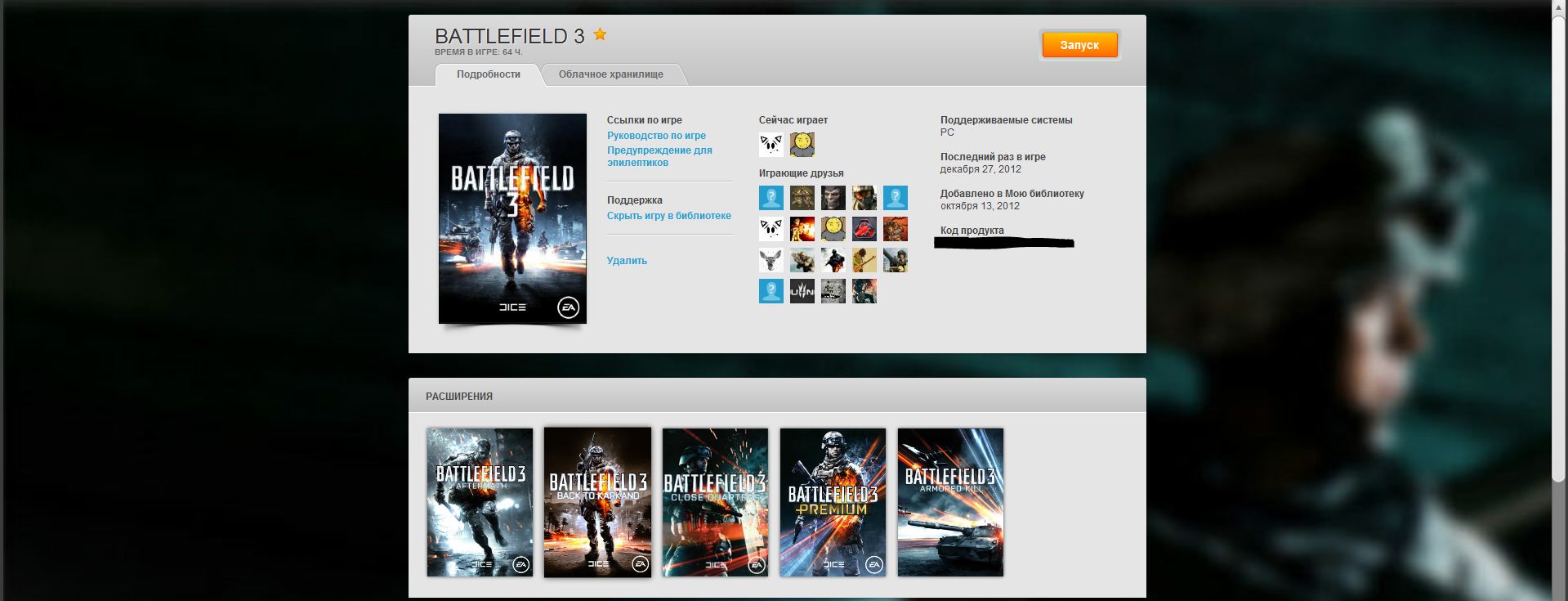This screenshot has height=601, width=1568.
Task: Click the page's vertical scrollbar thumb
Action: [1559, 249]
